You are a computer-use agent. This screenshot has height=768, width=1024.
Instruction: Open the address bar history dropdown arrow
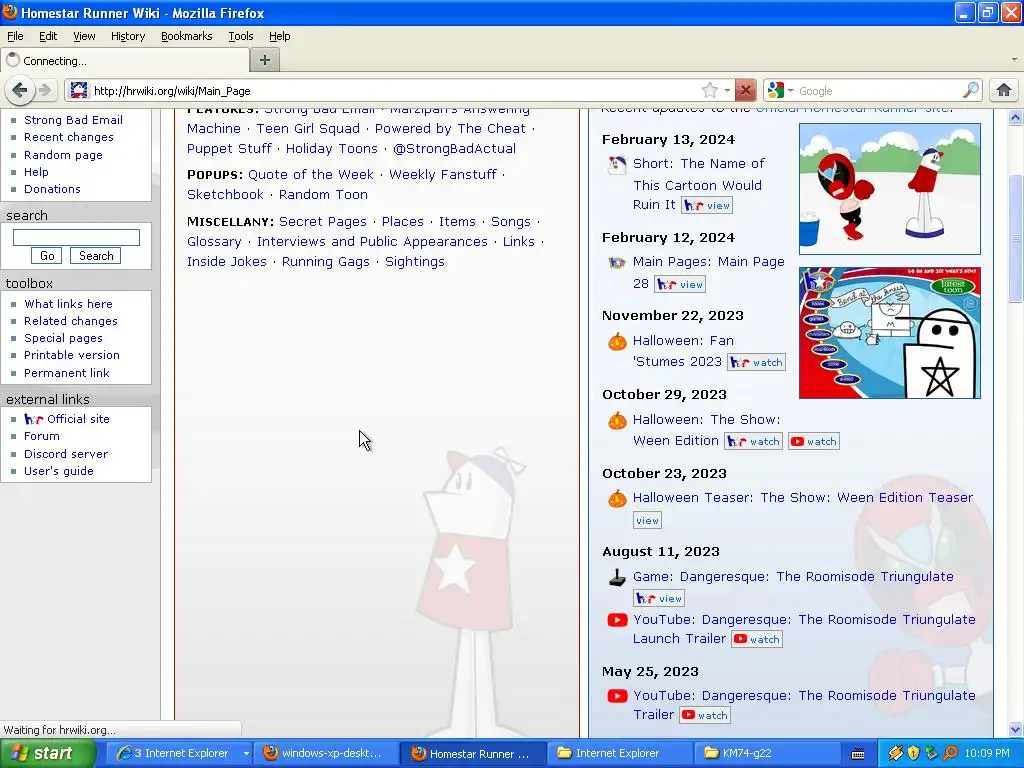(x=727, y=90)
